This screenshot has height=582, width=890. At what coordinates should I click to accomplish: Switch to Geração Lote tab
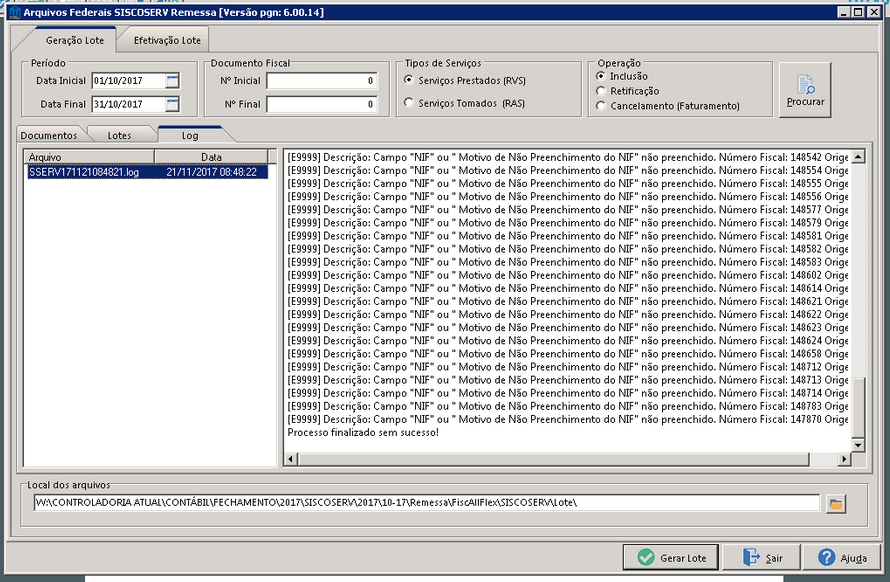[75, 40]
